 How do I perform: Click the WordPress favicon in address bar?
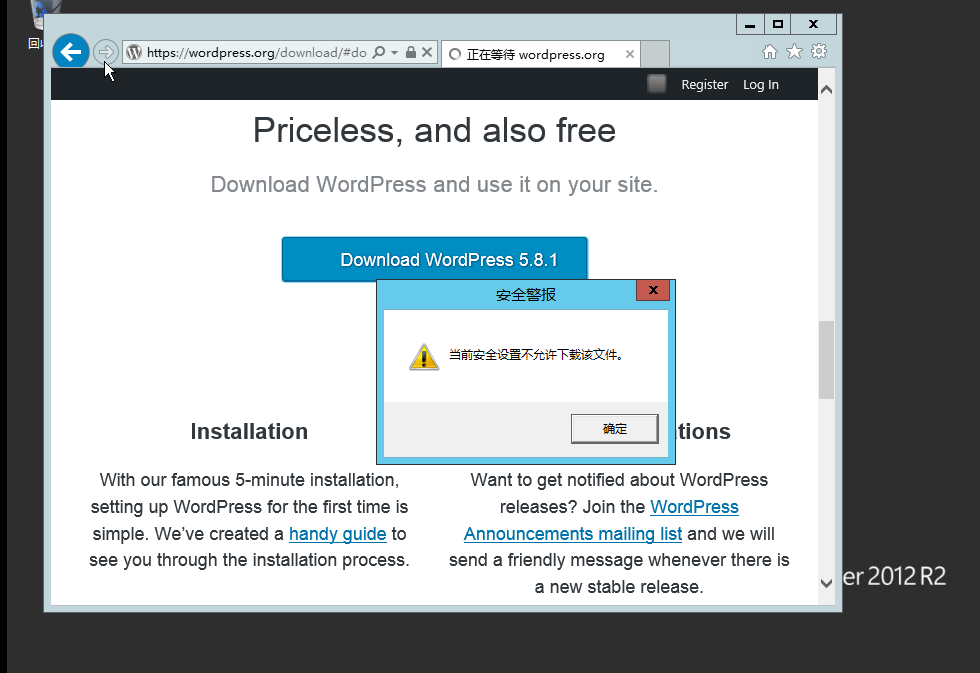click(x=133, y=51)
